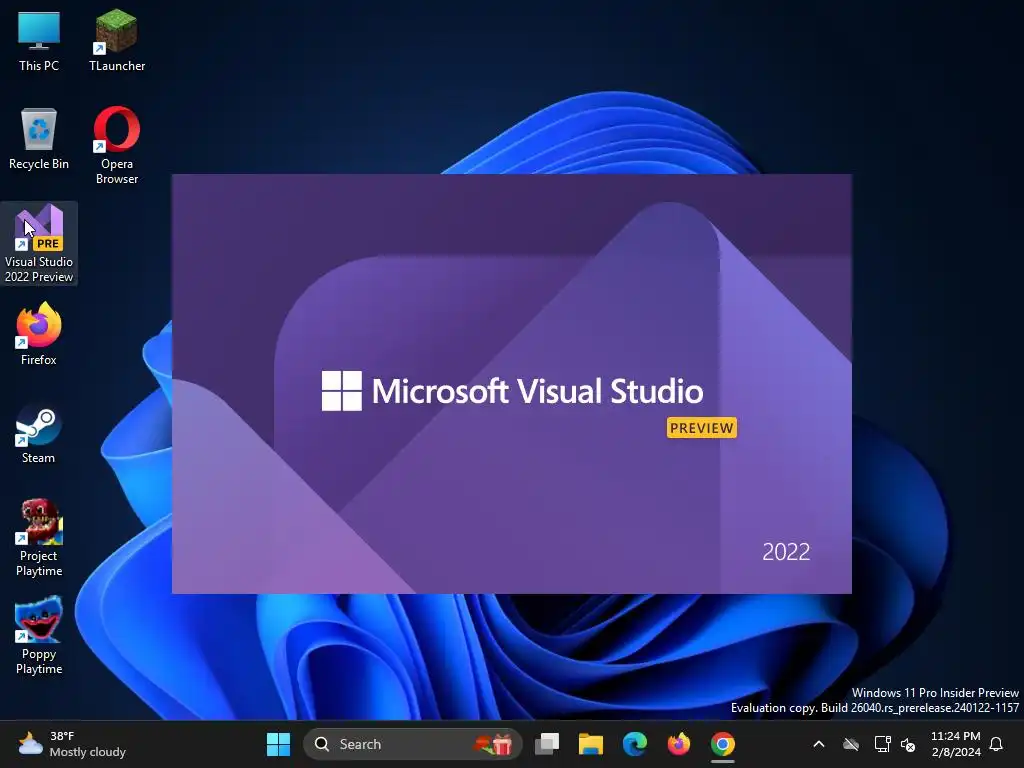
Task: Open the weather widget showing 38°F
Action: click(72, 744)
